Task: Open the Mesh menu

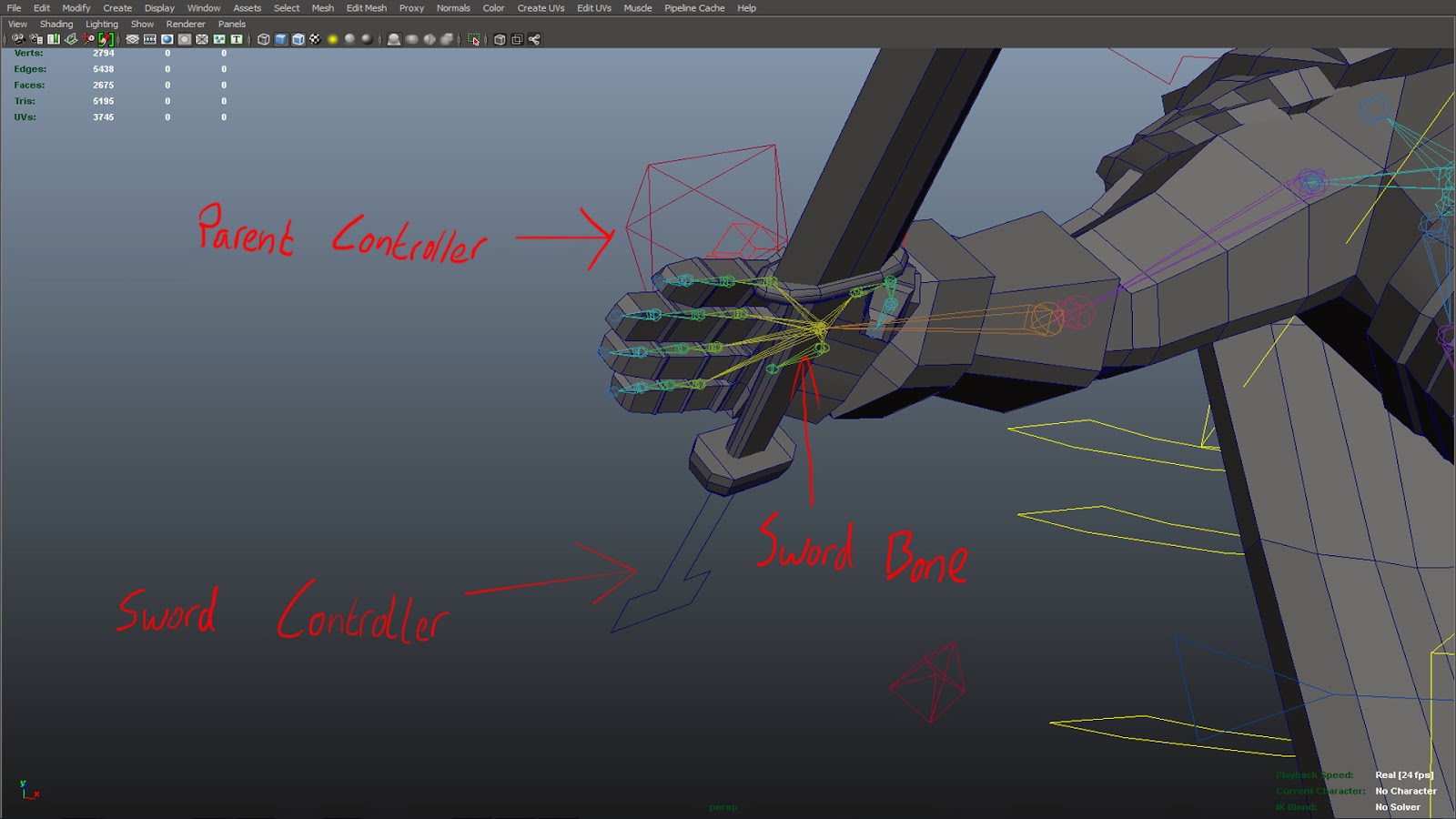Action: [x=322, y=7]
